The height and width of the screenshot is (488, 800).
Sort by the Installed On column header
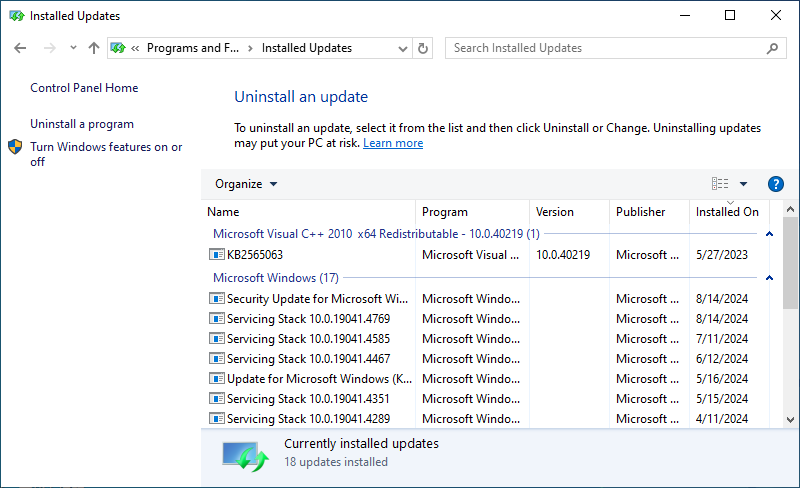coord(729,212)
